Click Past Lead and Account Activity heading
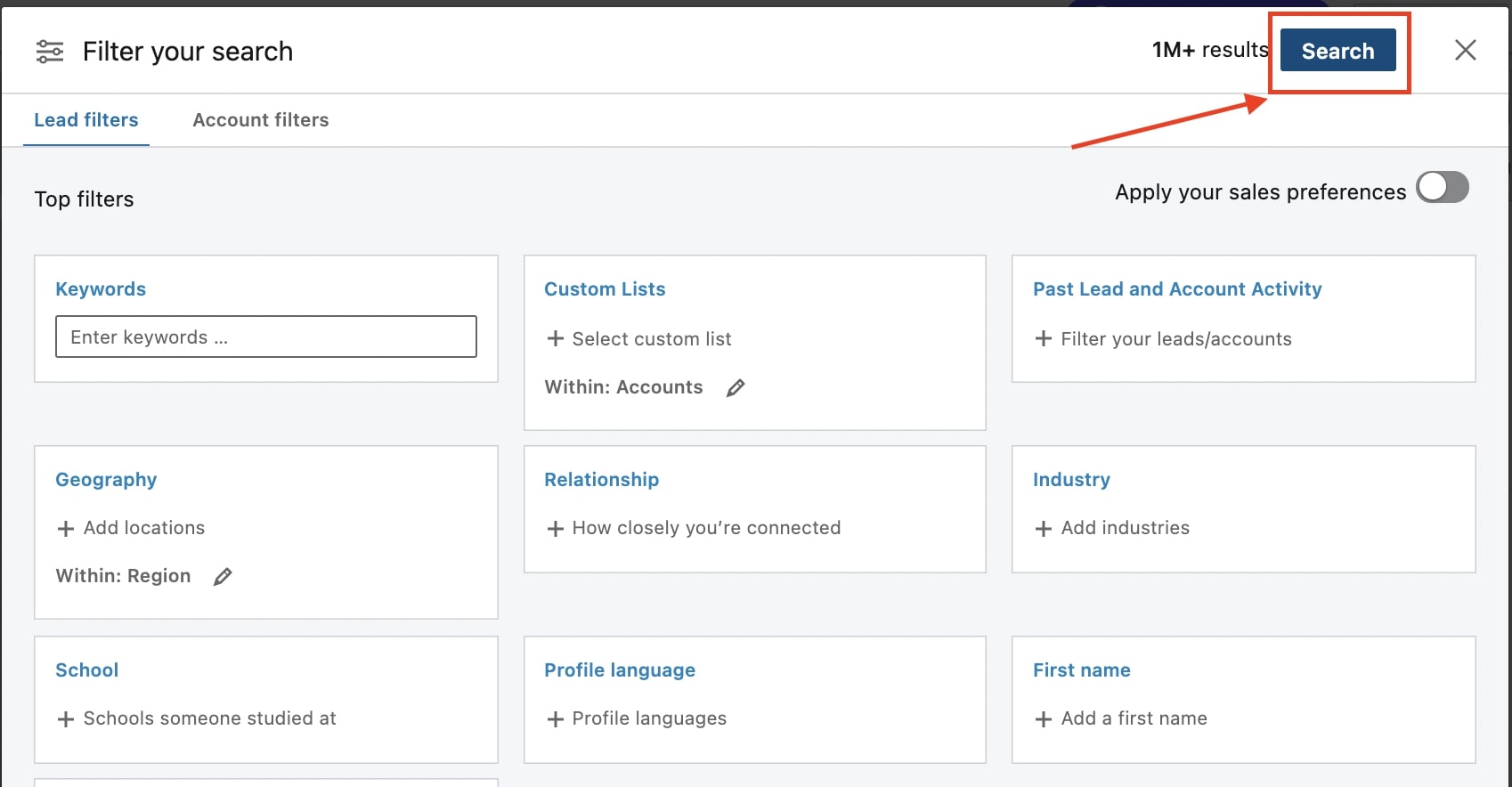This screenshot has height=787, width=1512. [x=1177, y=289]
